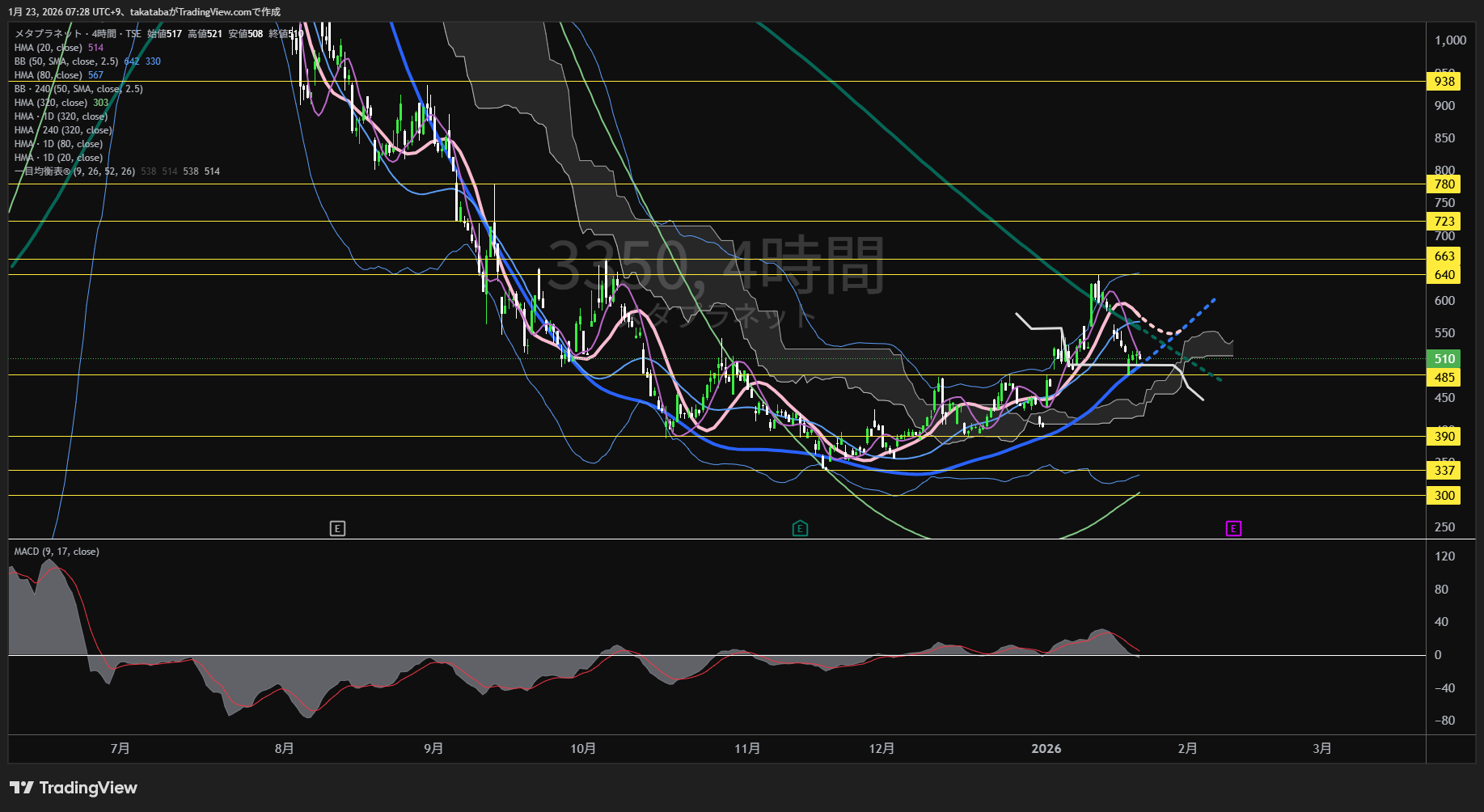This screenshot has width=1484, height=812.
Task: Select the Ichimoku 一目均衡表 (9, 26, 52, 26) legend
Action: (x=74, y=171)
